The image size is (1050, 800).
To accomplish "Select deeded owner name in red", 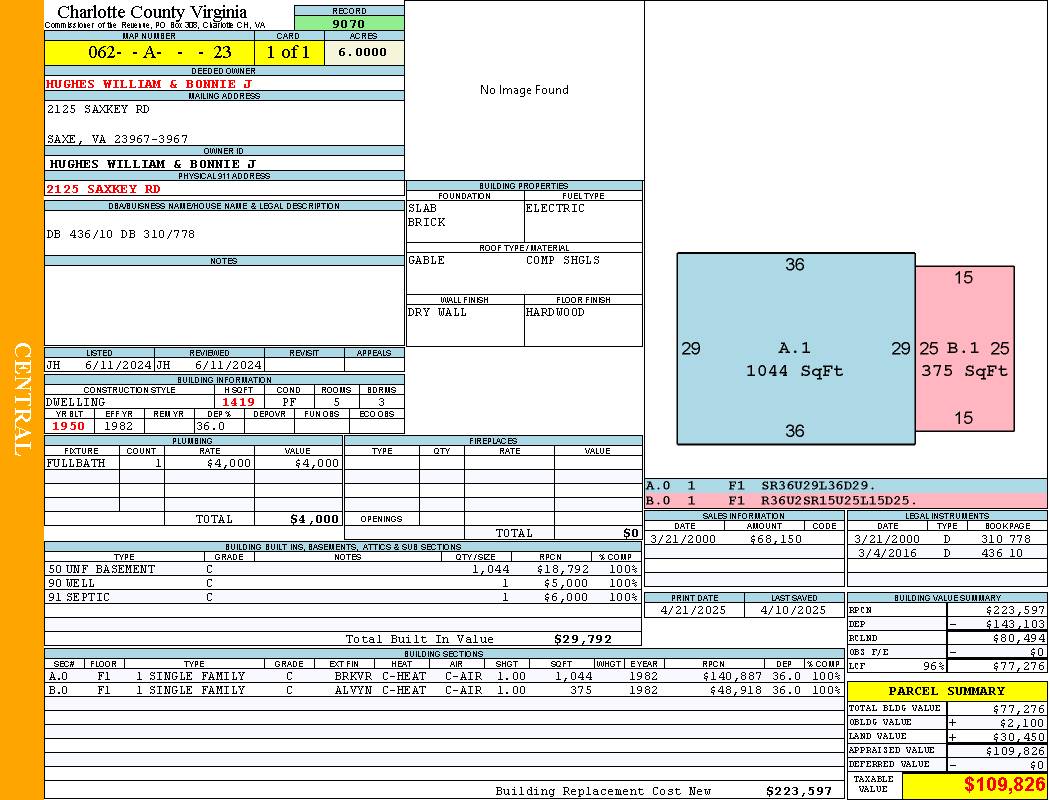I will (149, 84).
